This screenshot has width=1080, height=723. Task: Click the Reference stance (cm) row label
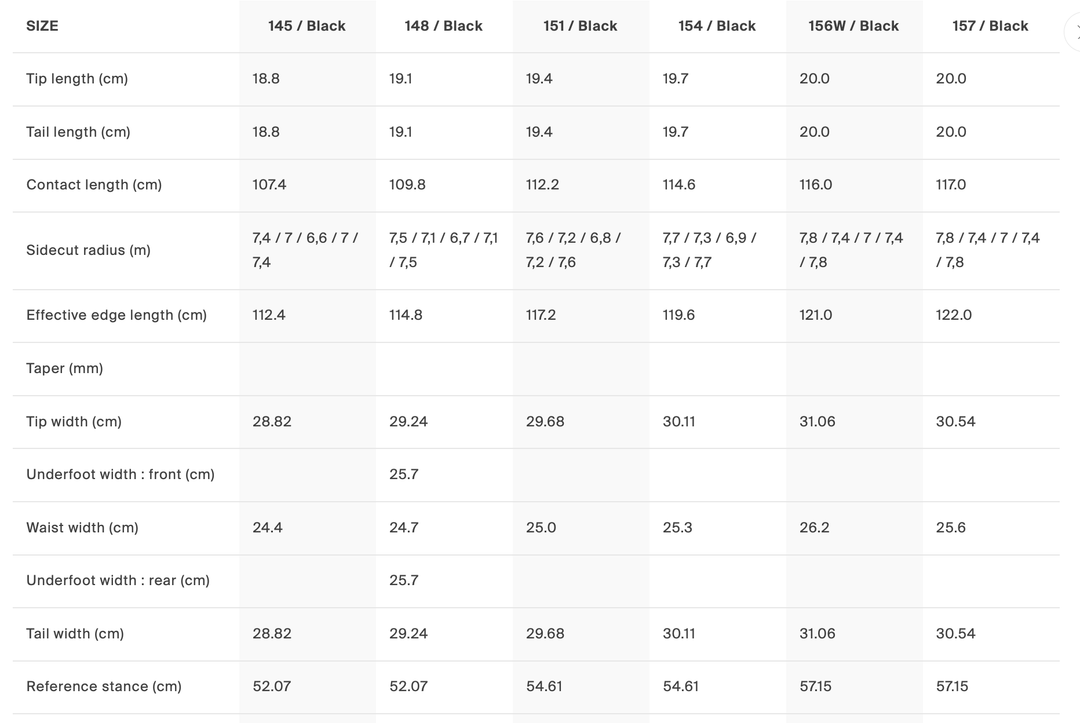104,686
